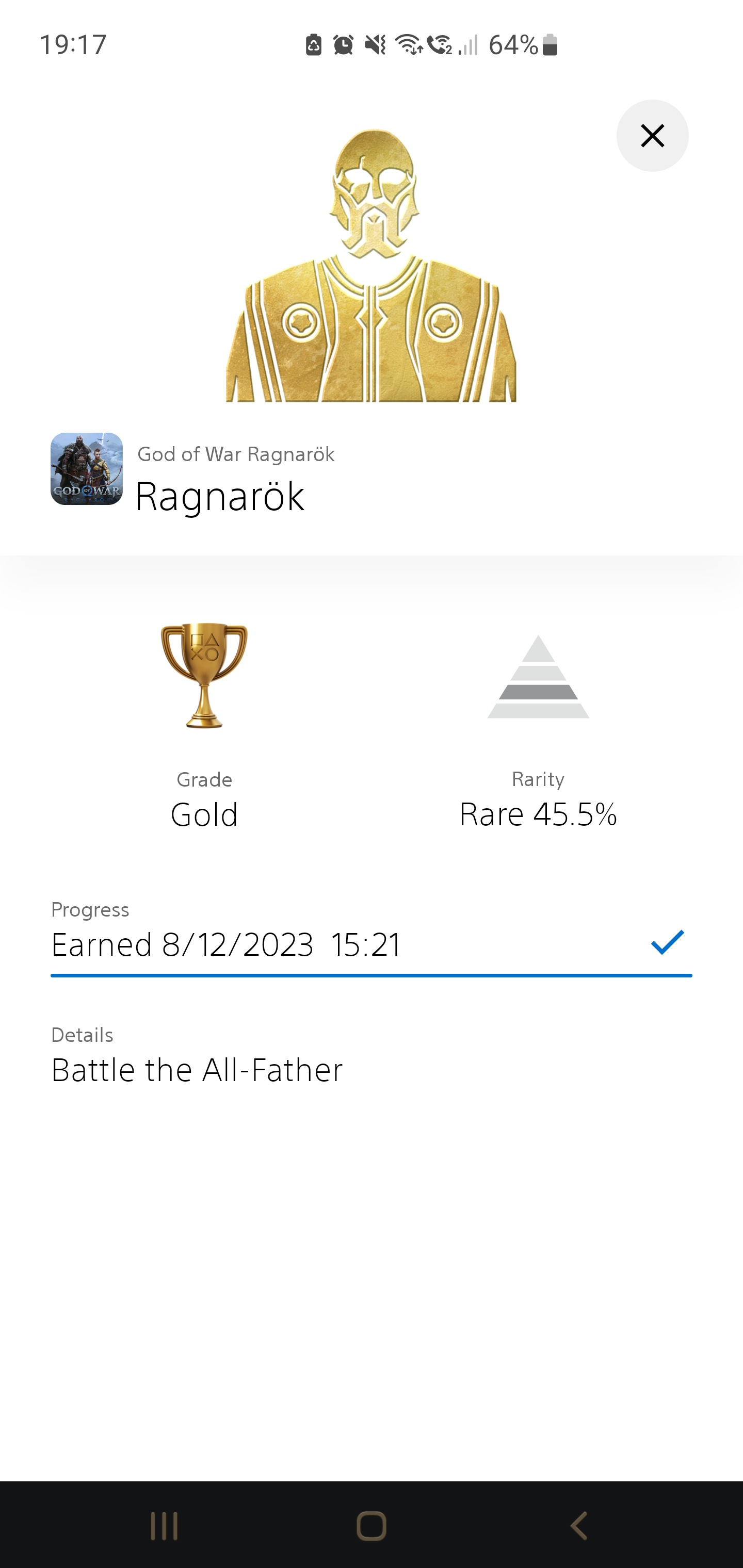
Task: Open the recent apps navigation button
Action: (165, 1526)
